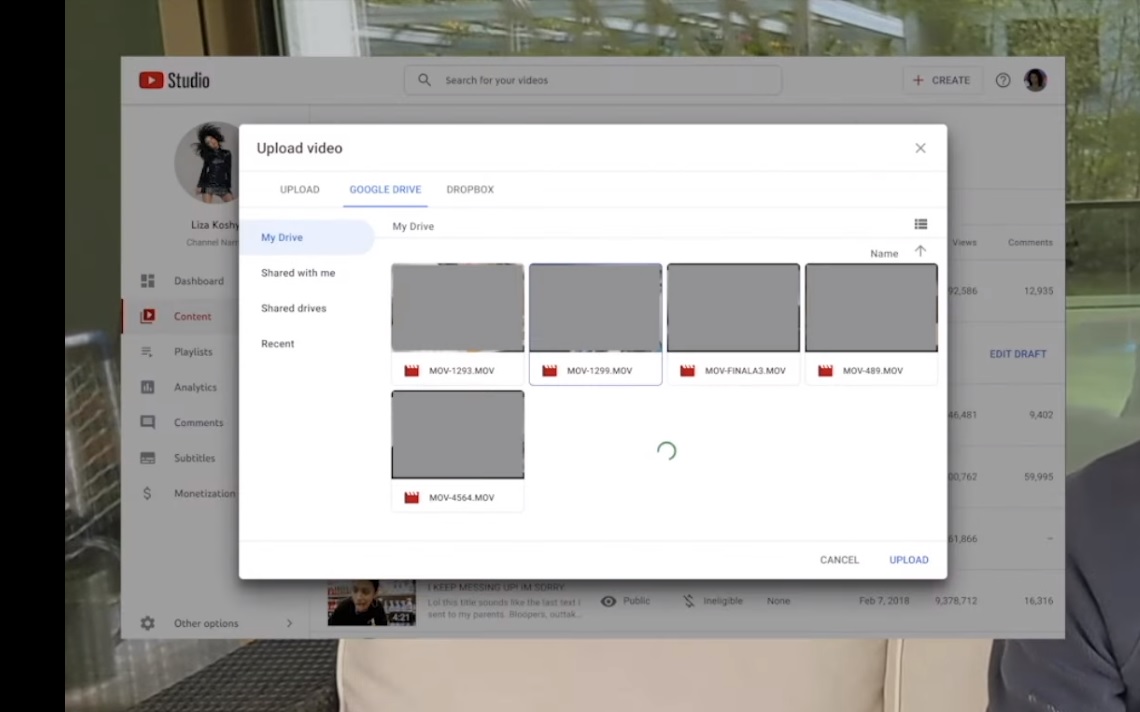Select the MOV-4564.MOV thumbnail
This screenshot has height=712, width=1140.
point(457,434)
